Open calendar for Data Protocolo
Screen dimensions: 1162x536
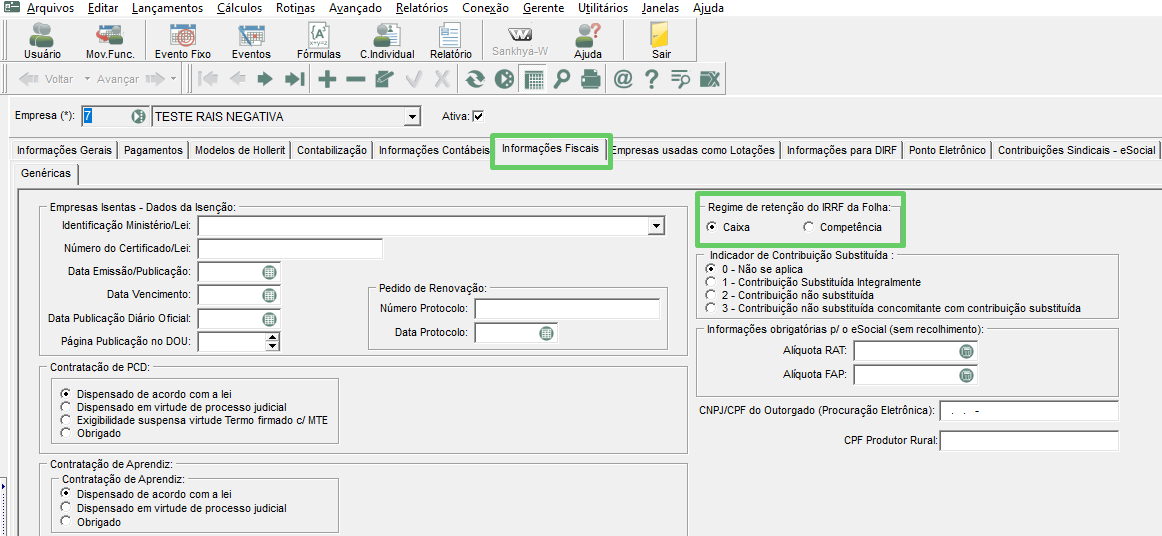(546, 333)
